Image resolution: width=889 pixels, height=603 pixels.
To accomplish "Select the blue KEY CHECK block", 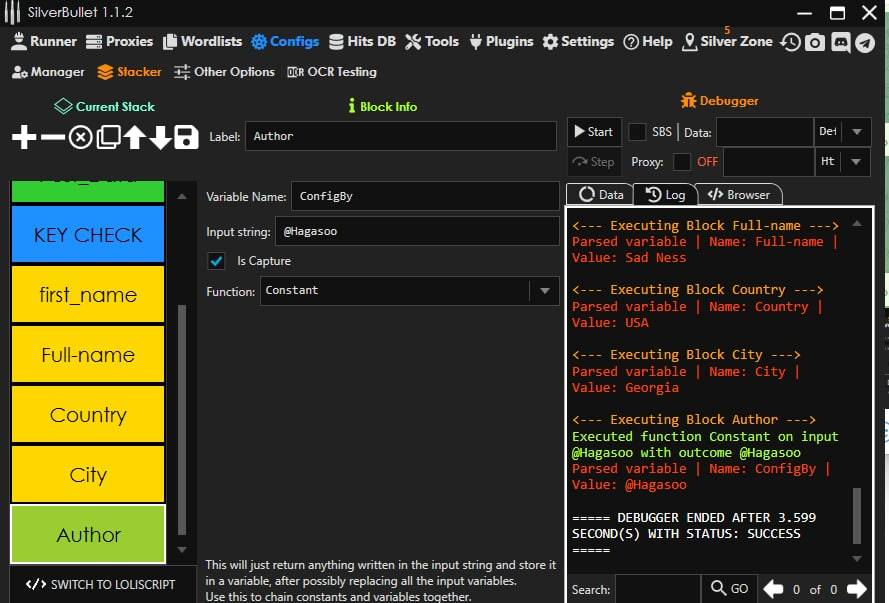I will tap(88, 235).
